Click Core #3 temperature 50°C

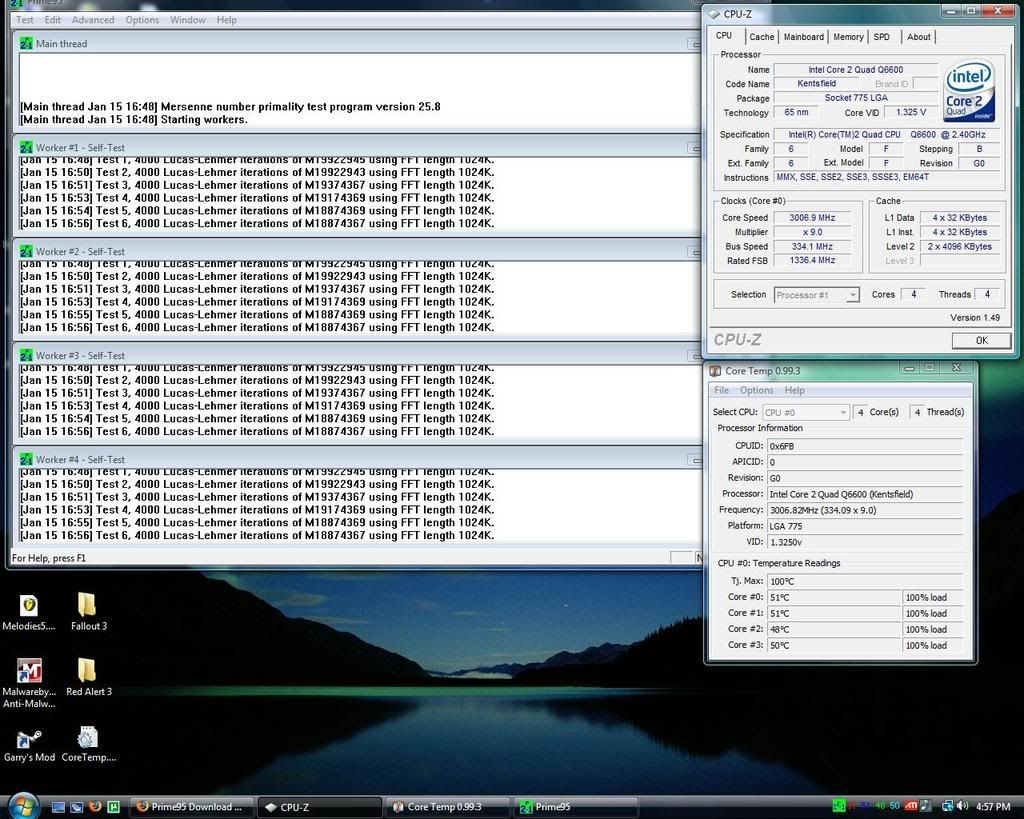[834, 645]
